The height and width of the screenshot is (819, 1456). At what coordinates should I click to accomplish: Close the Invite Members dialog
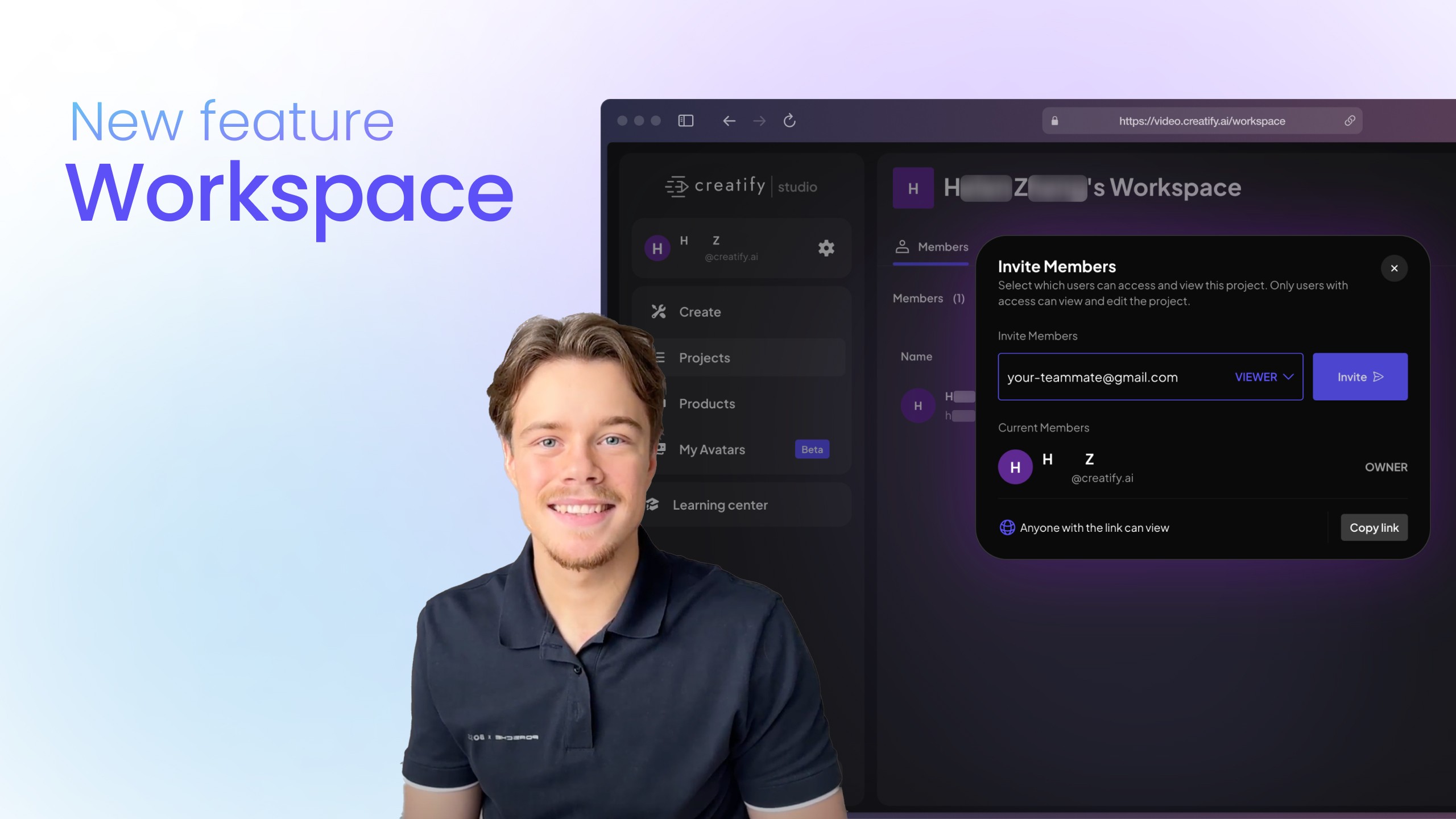pos(1394,268)
